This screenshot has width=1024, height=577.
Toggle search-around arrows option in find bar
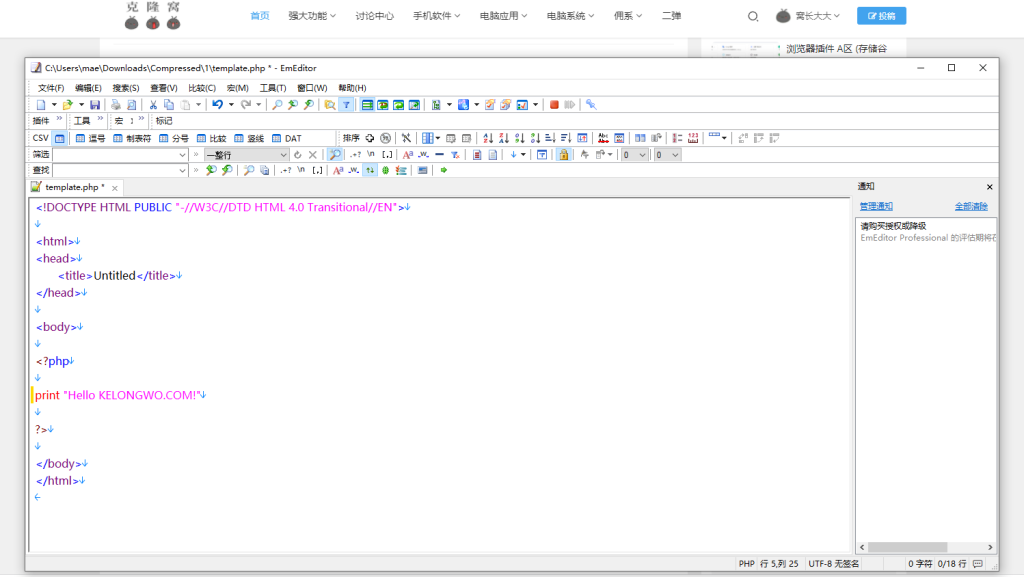[370, 170]
